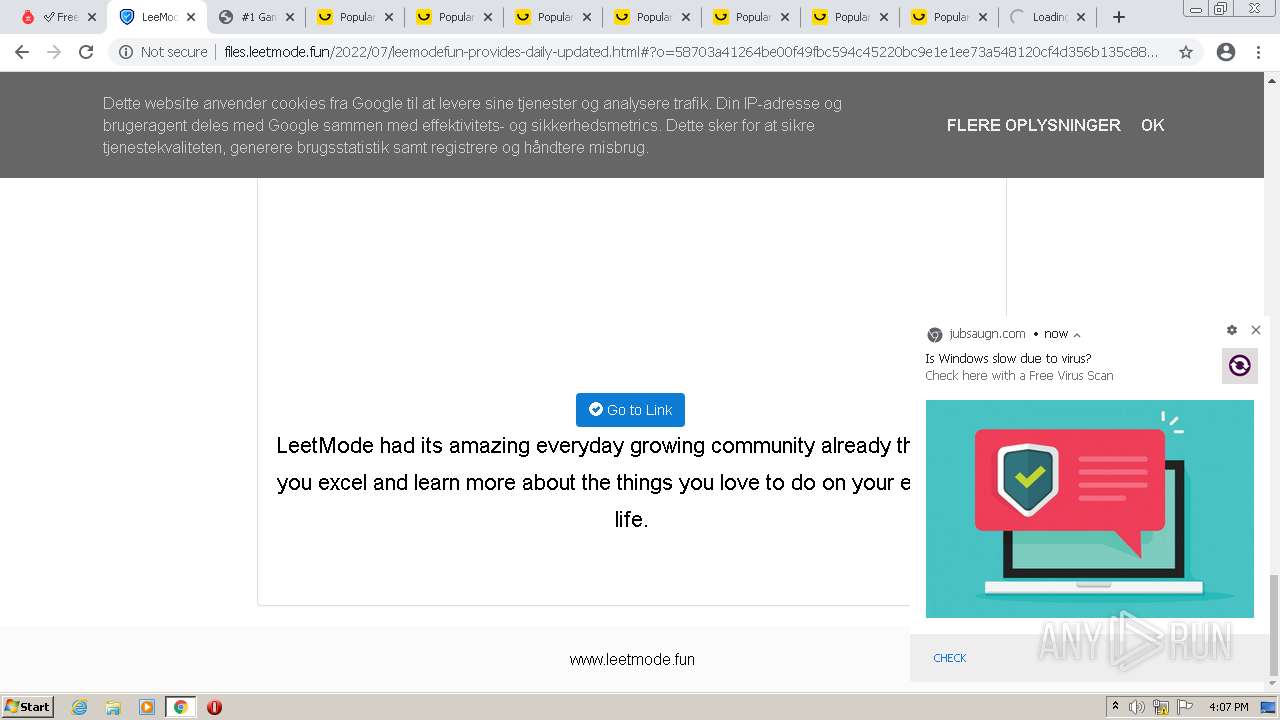Click the forward navigation arrow
This screenshot has height=720, width=1280.
pyautogui.click(x=54, y=52)
